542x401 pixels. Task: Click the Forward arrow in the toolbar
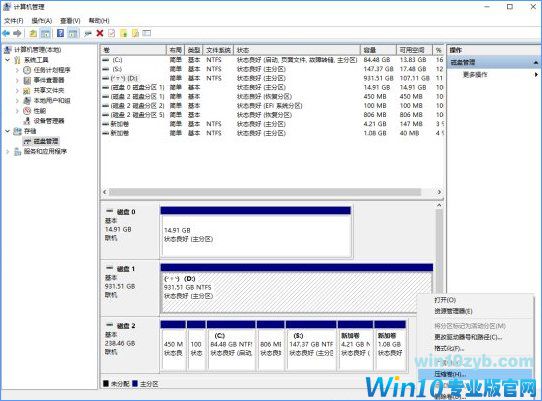(17, 34)
